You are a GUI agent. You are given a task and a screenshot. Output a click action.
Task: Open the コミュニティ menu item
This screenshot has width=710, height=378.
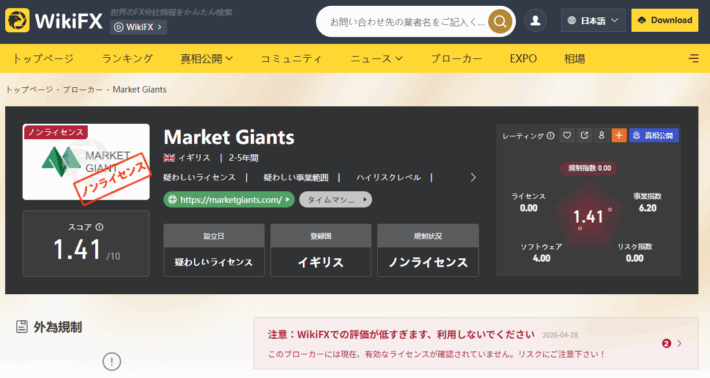click(x=291, y=58)
